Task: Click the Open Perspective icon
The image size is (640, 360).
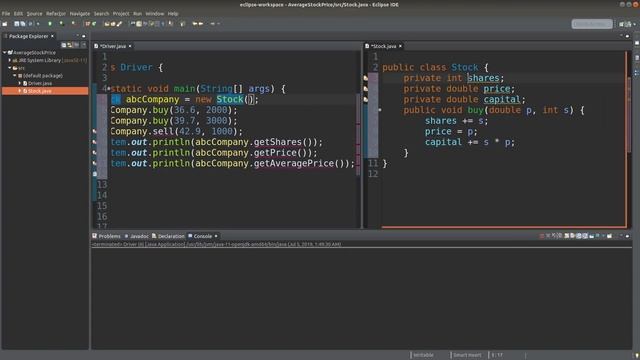Action: pos(622,24)
